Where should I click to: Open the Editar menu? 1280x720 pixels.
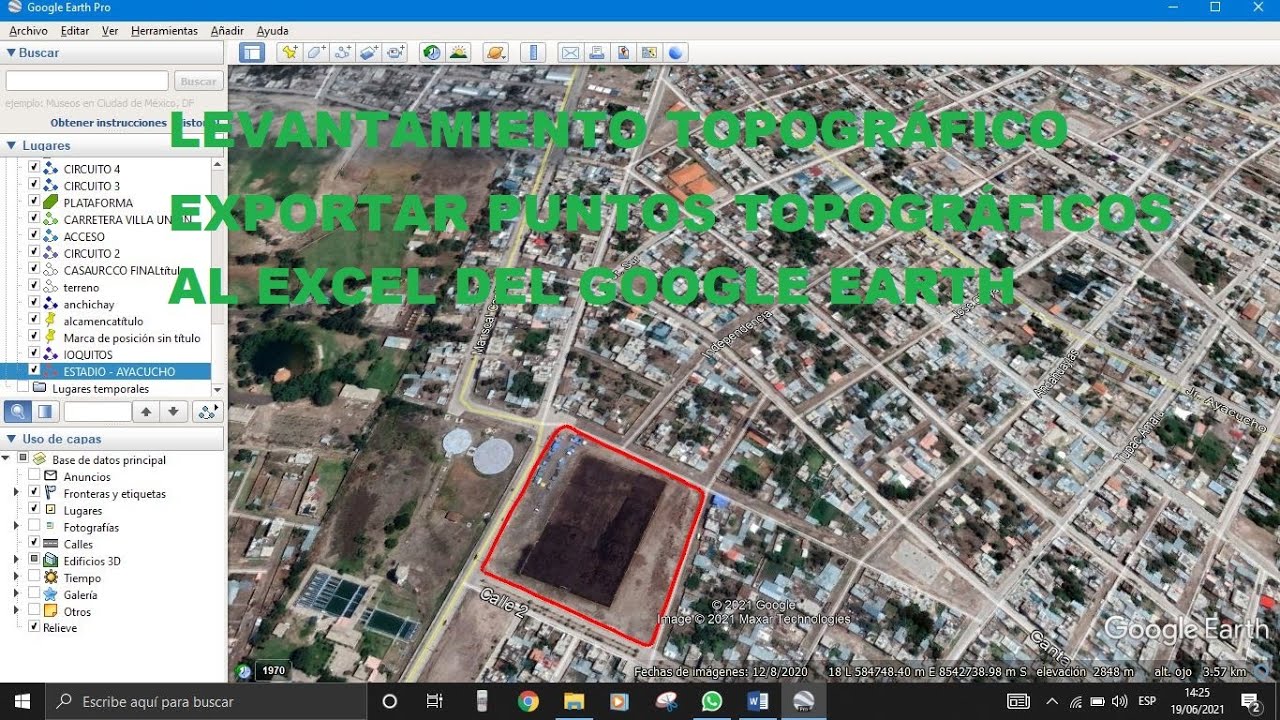click(75, 31)
